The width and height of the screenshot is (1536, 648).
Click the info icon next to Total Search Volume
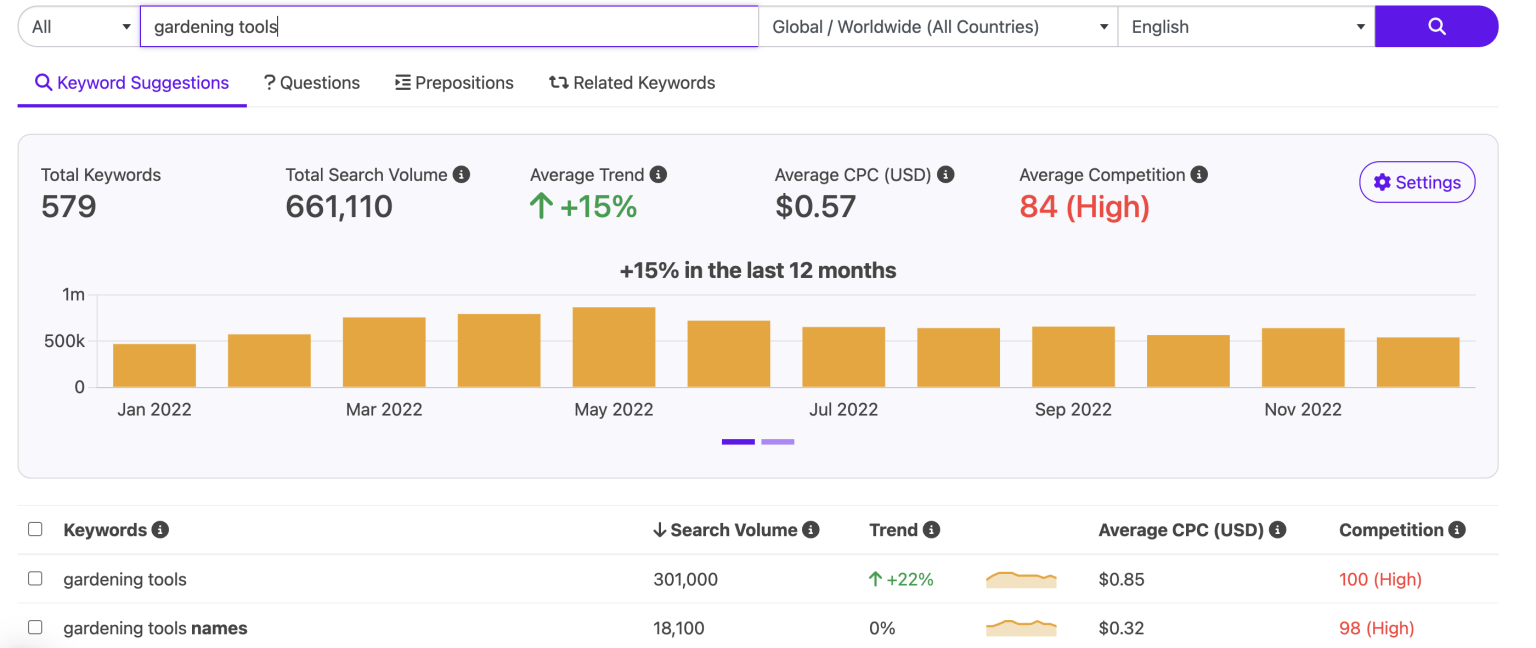(461, 174)
